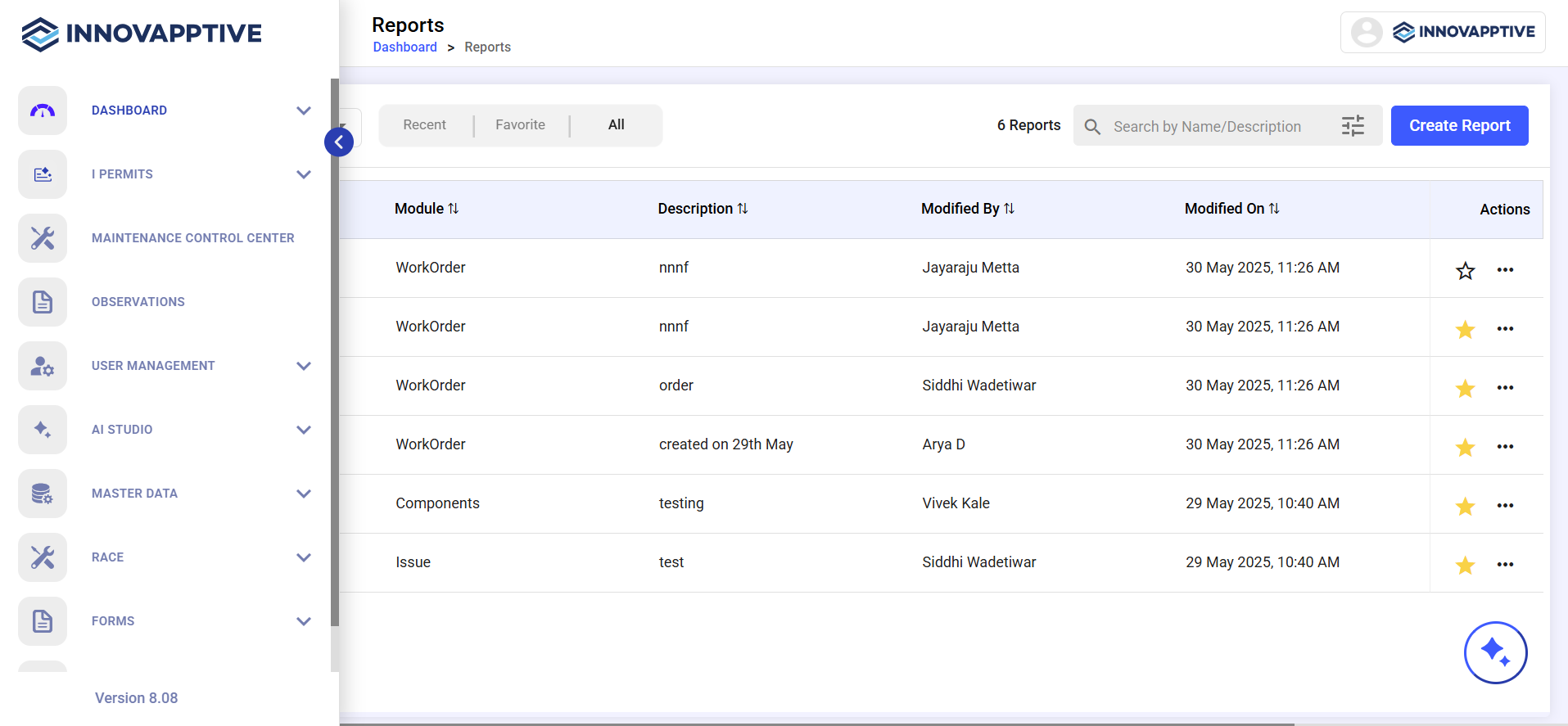Click the Search by Name/Description field

1207,127
